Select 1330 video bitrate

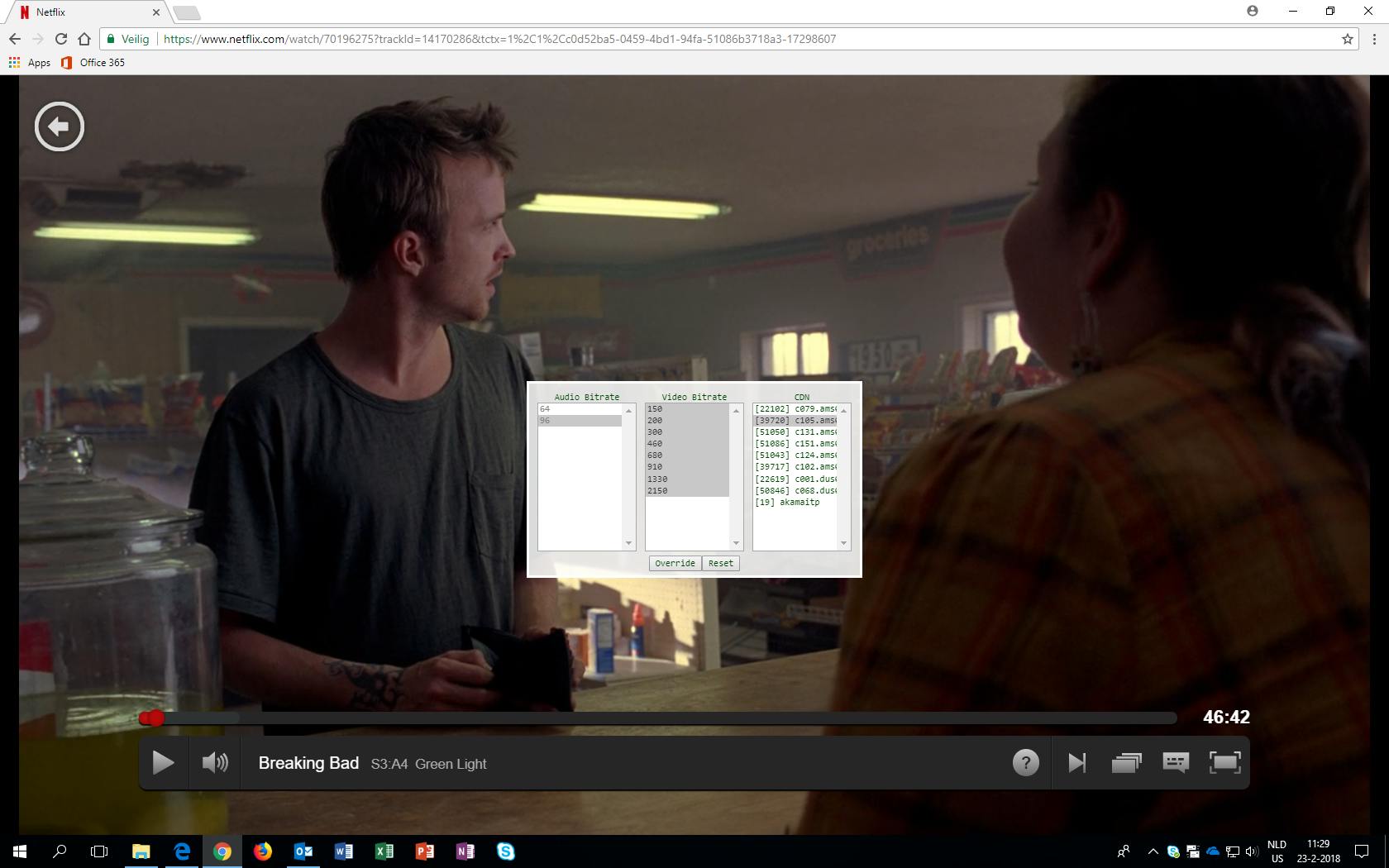687,479
